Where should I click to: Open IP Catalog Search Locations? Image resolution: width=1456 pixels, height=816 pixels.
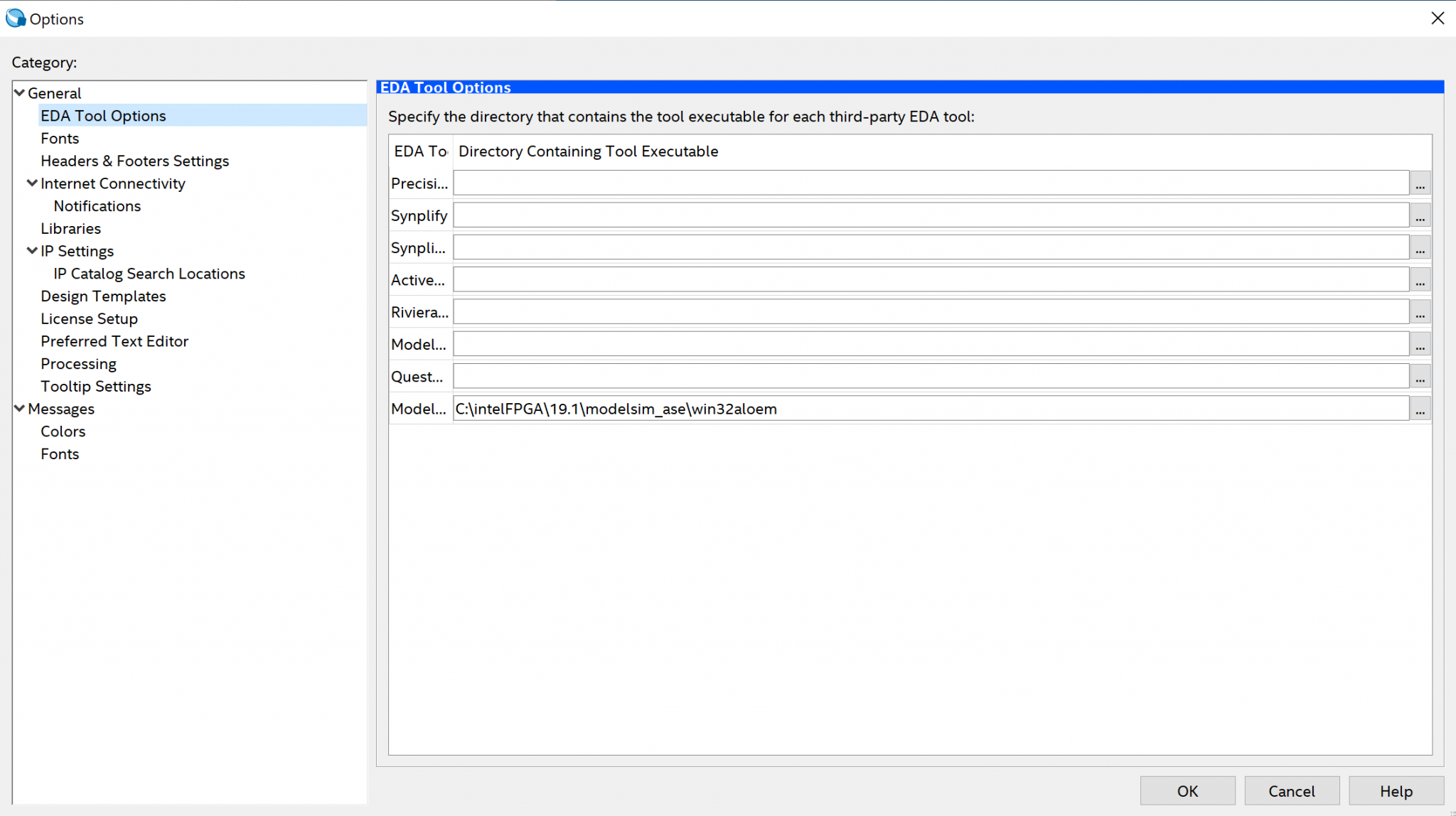point(149,274)
